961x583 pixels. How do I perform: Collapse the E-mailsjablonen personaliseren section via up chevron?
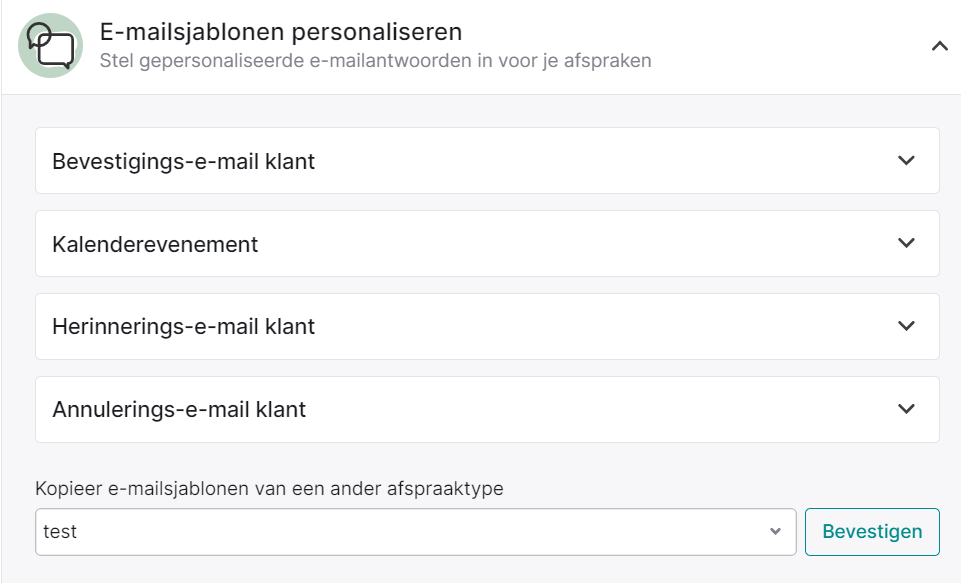click(939, 46)
